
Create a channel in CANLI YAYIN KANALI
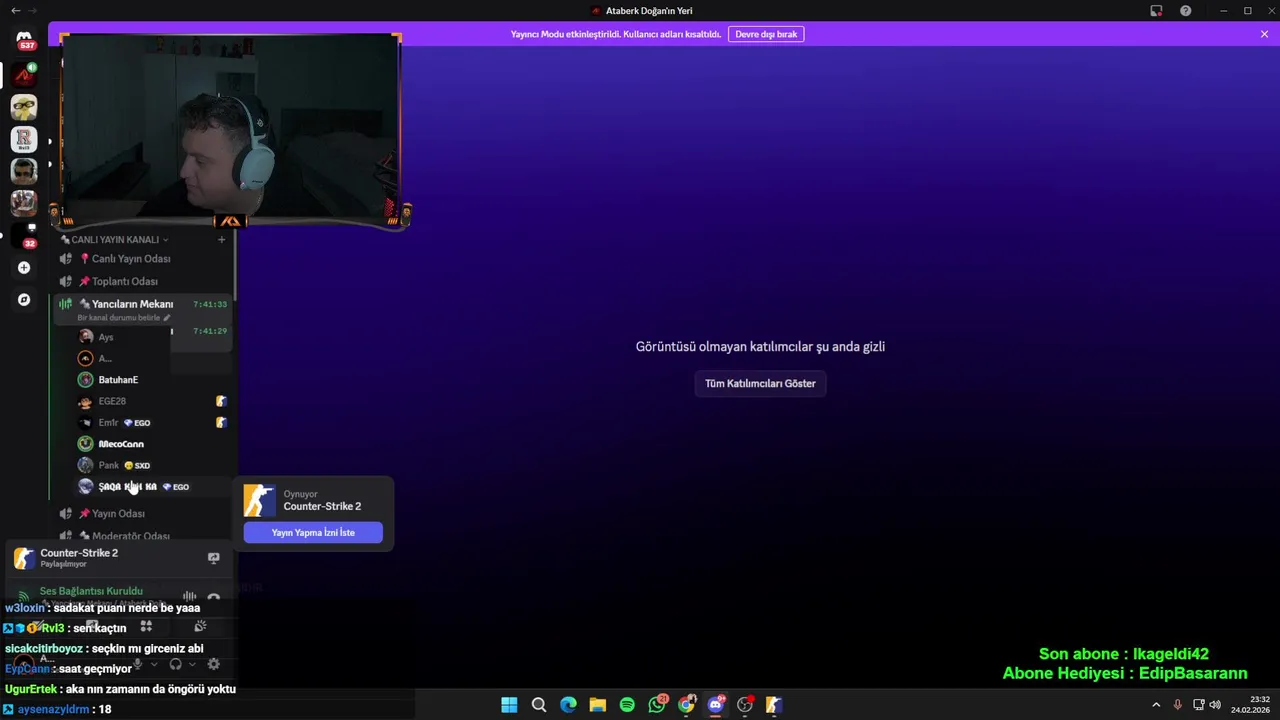click(x=222, y=240)
